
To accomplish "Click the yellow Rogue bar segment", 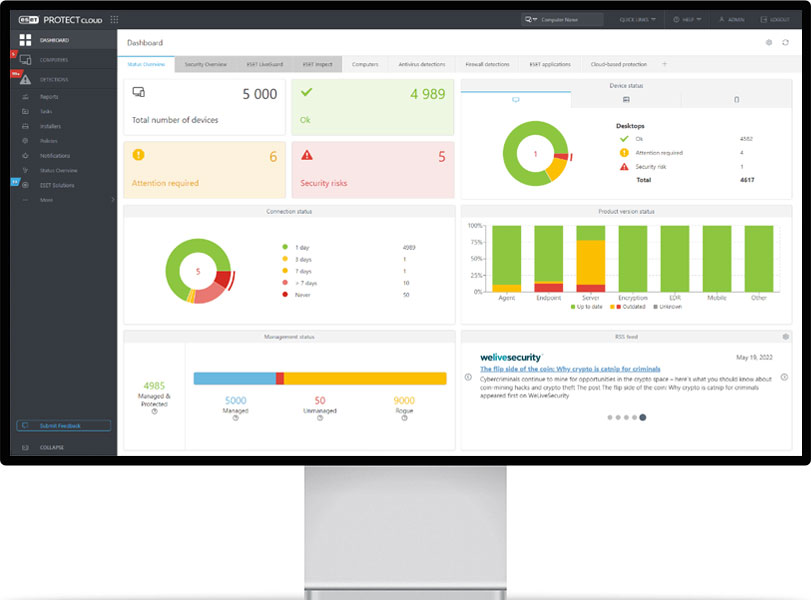I will click(x=365, y=378).
